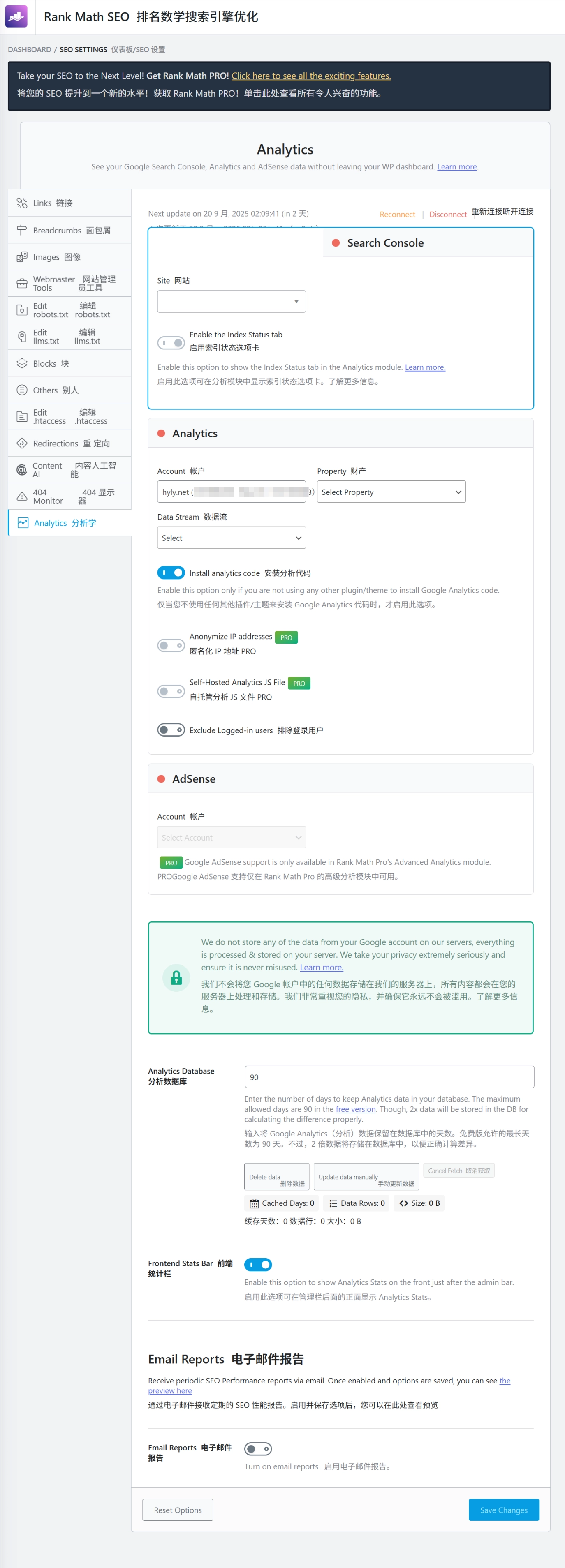Click the green privacy lock icon

(176, 977)
